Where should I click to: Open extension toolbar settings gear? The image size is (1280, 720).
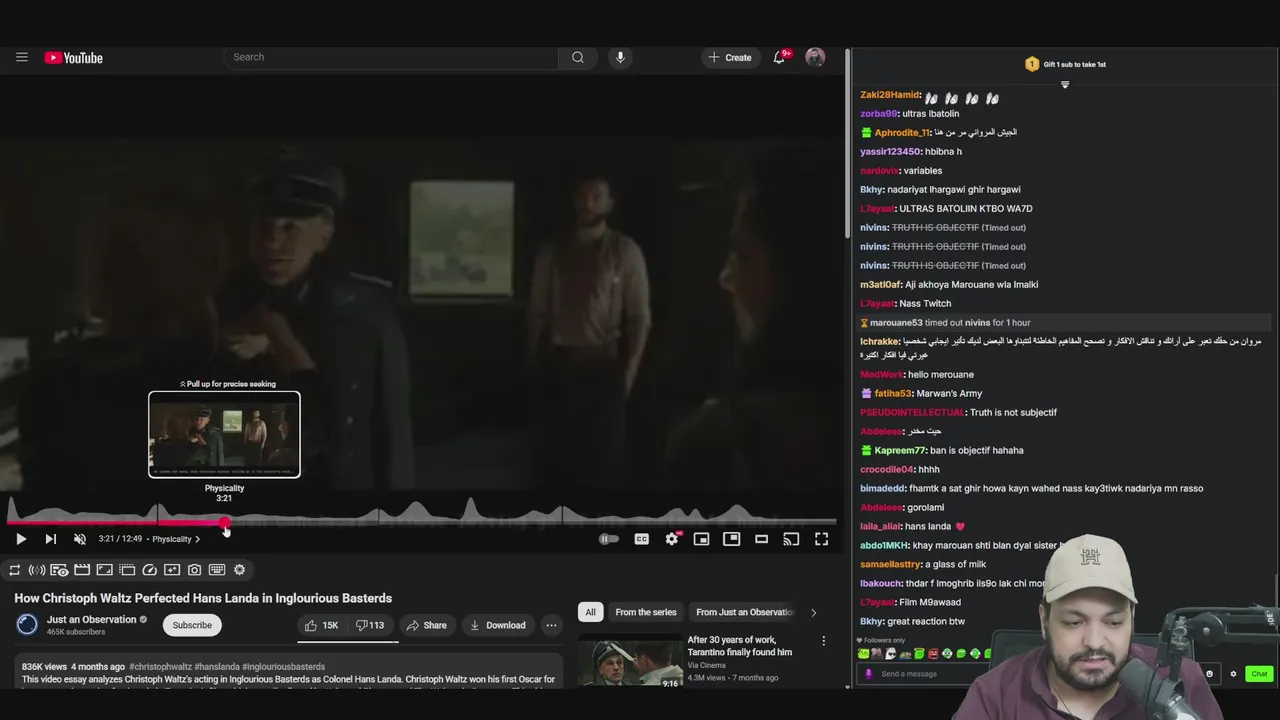(239, 570)
